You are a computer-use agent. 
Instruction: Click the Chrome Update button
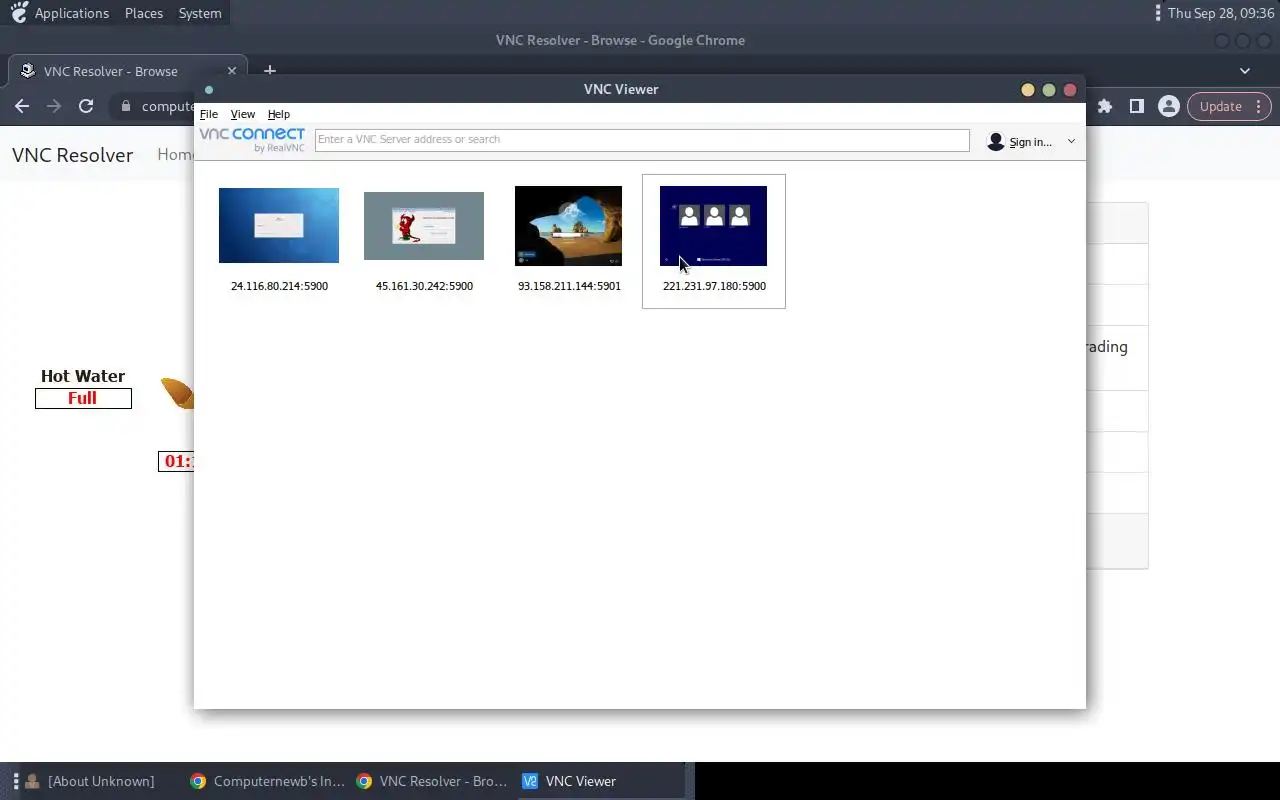coord(1229,106)
